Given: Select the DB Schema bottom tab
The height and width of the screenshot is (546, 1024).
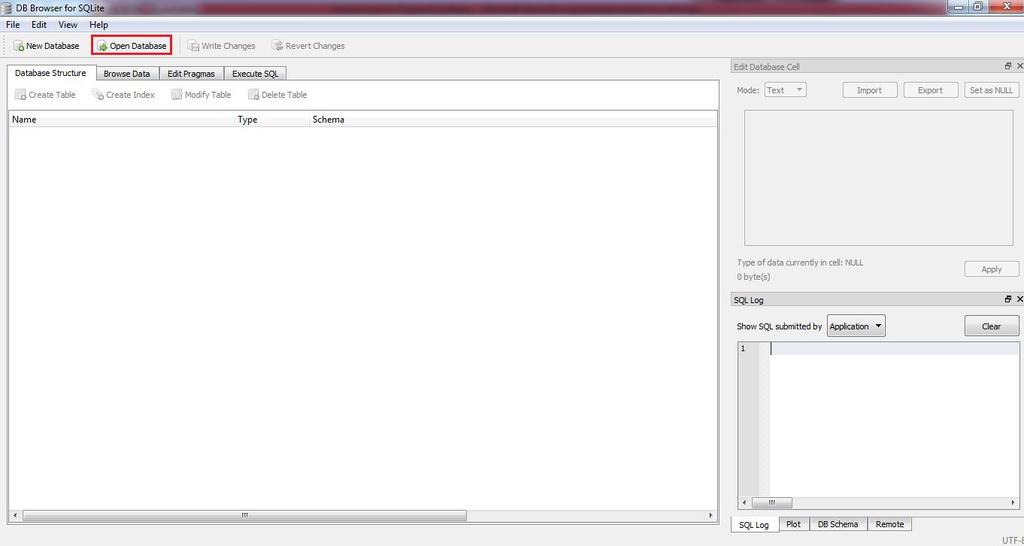Looking at the screenshot, I should [x=838, y=524].
